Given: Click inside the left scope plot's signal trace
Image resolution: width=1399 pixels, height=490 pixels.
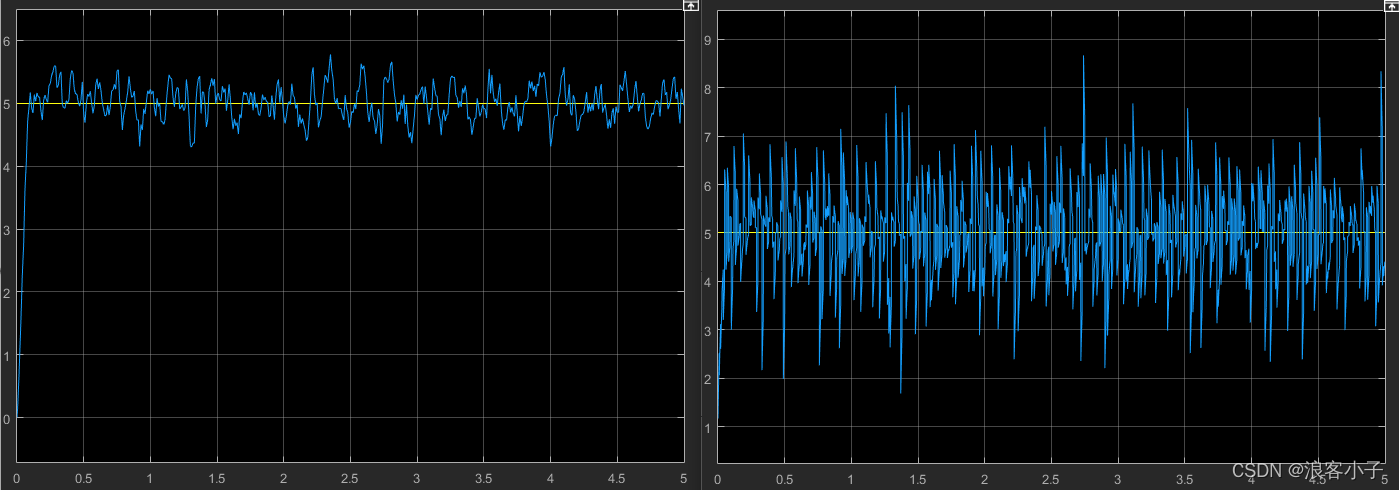Looking at the screenshot, I should pos(350,235).
